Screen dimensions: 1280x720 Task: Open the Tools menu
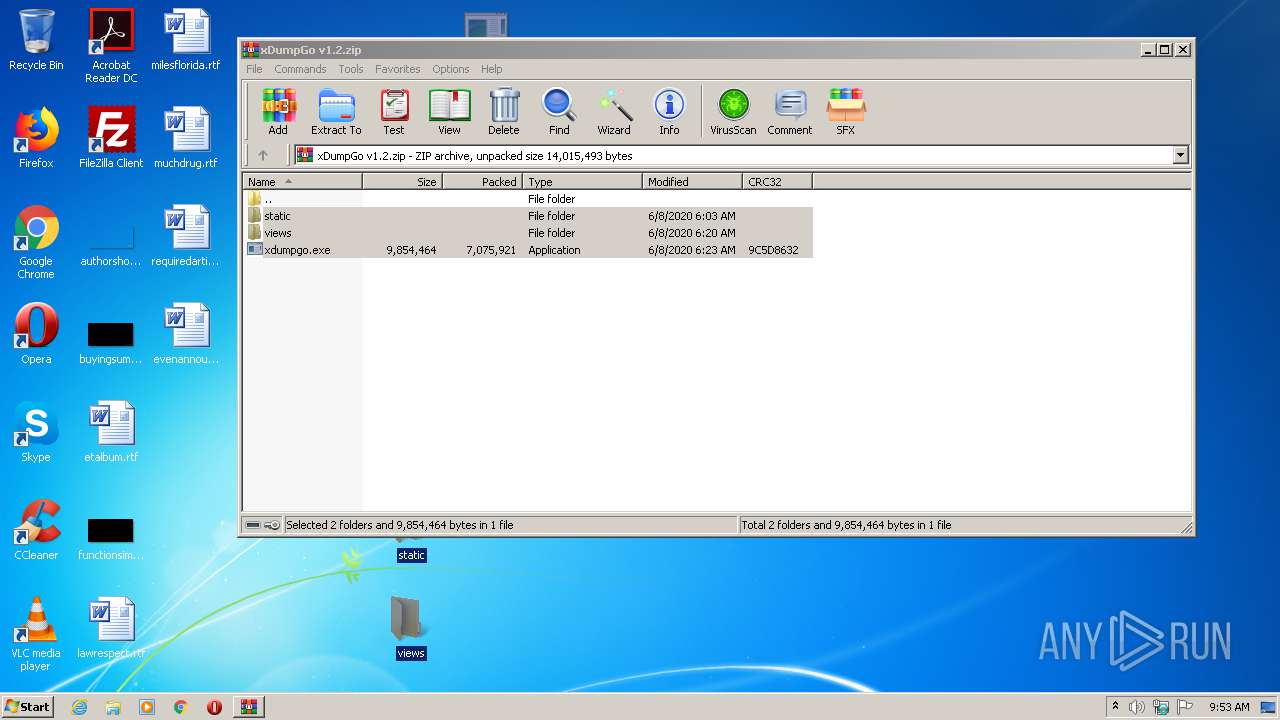351,69
